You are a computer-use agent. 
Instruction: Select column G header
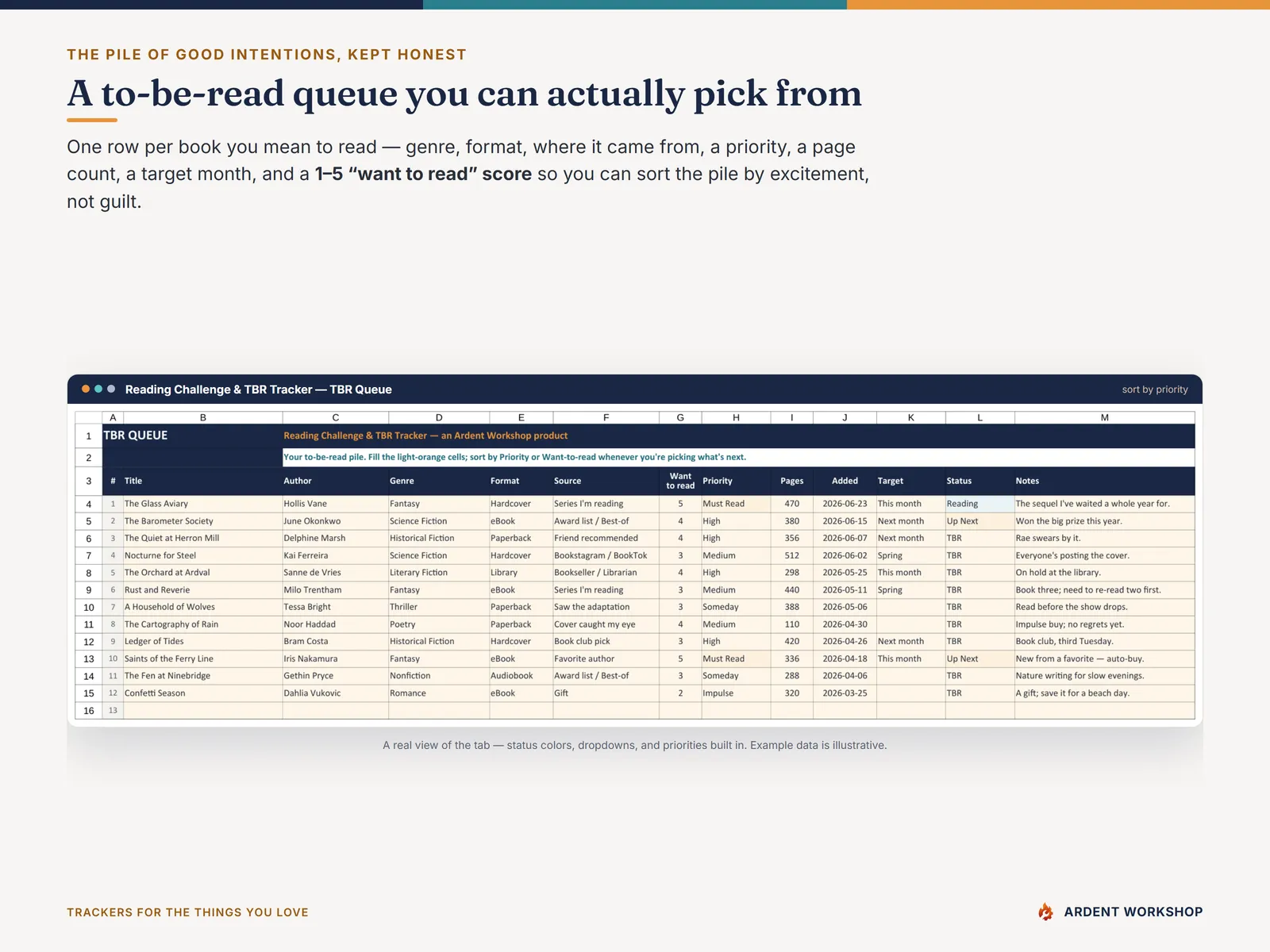(680, 417)
